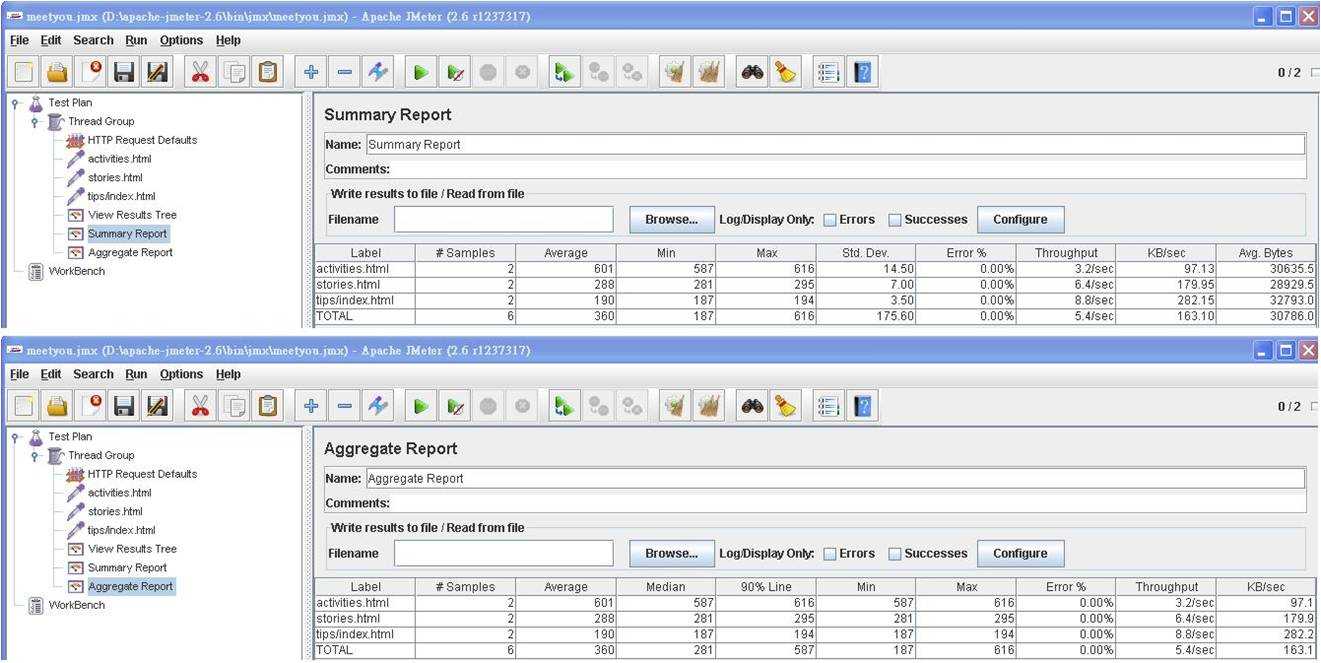Click Configure button in Aggregate Report window
Screen dimensions: 1321x663
click(1020, 554)
